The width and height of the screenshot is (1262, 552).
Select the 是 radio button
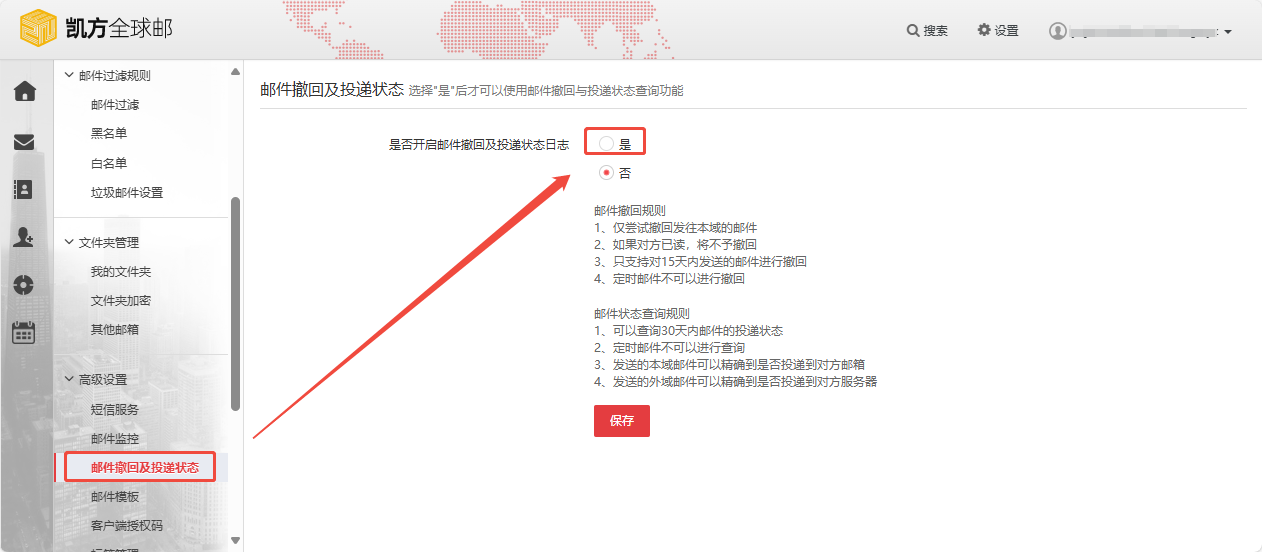tap(606, 144)
